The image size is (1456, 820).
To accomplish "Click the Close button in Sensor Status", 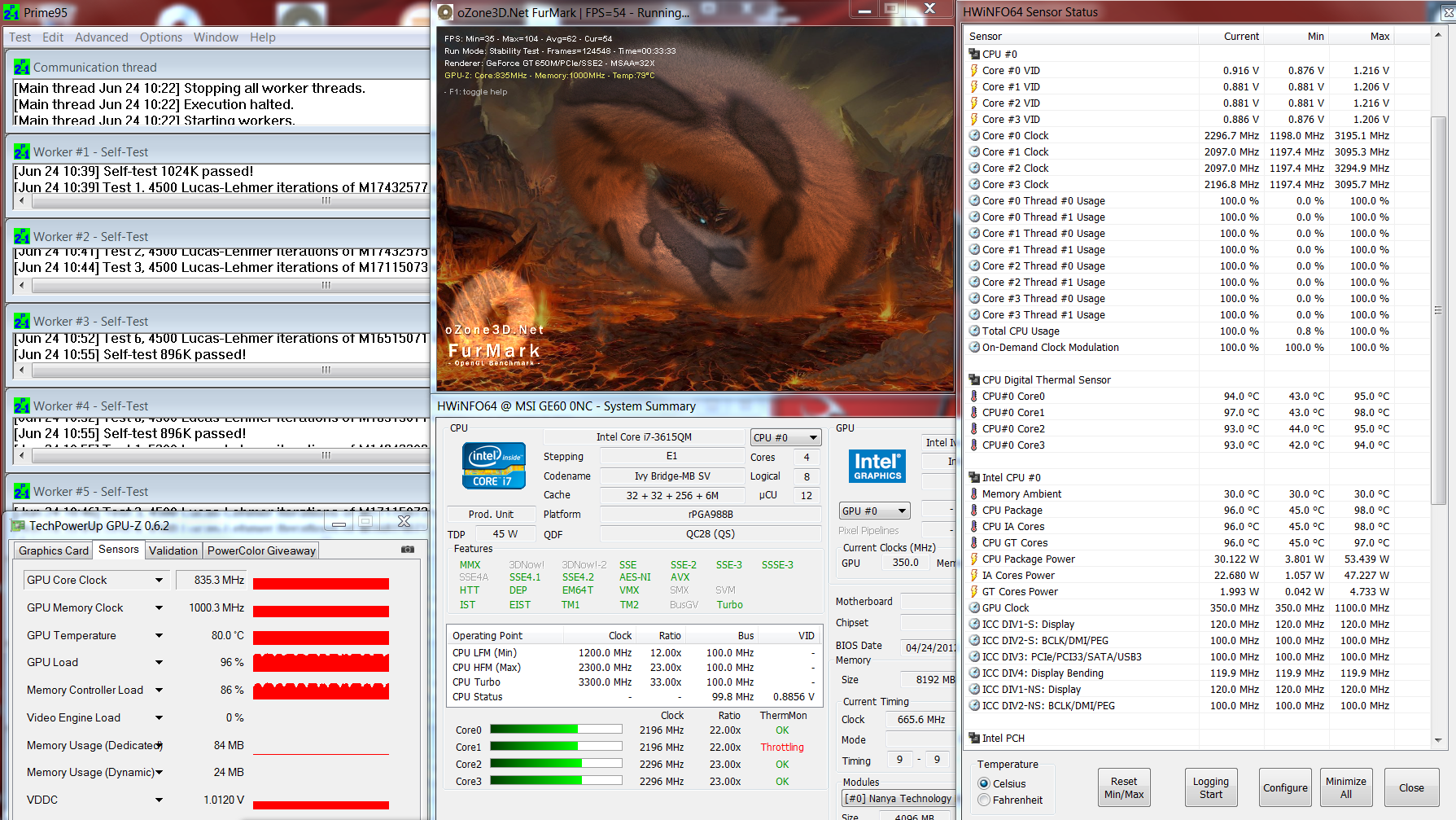I will (1411, 787).
